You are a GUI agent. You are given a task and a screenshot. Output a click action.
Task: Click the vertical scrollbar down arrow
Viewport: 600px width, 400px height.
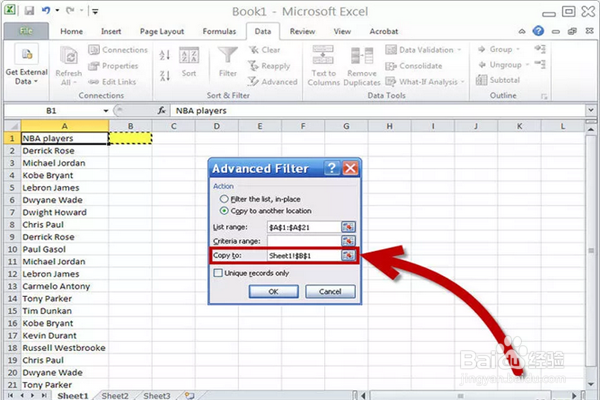click(590, 384)
